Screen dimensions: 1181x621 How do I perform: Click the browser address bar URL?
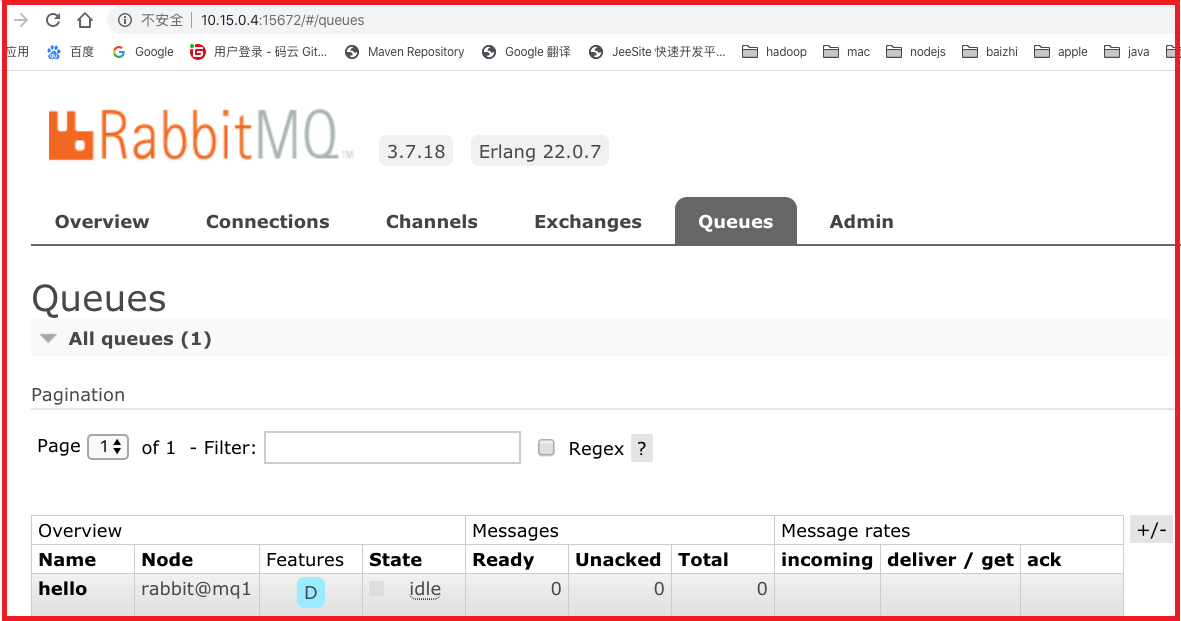point(282,20)
